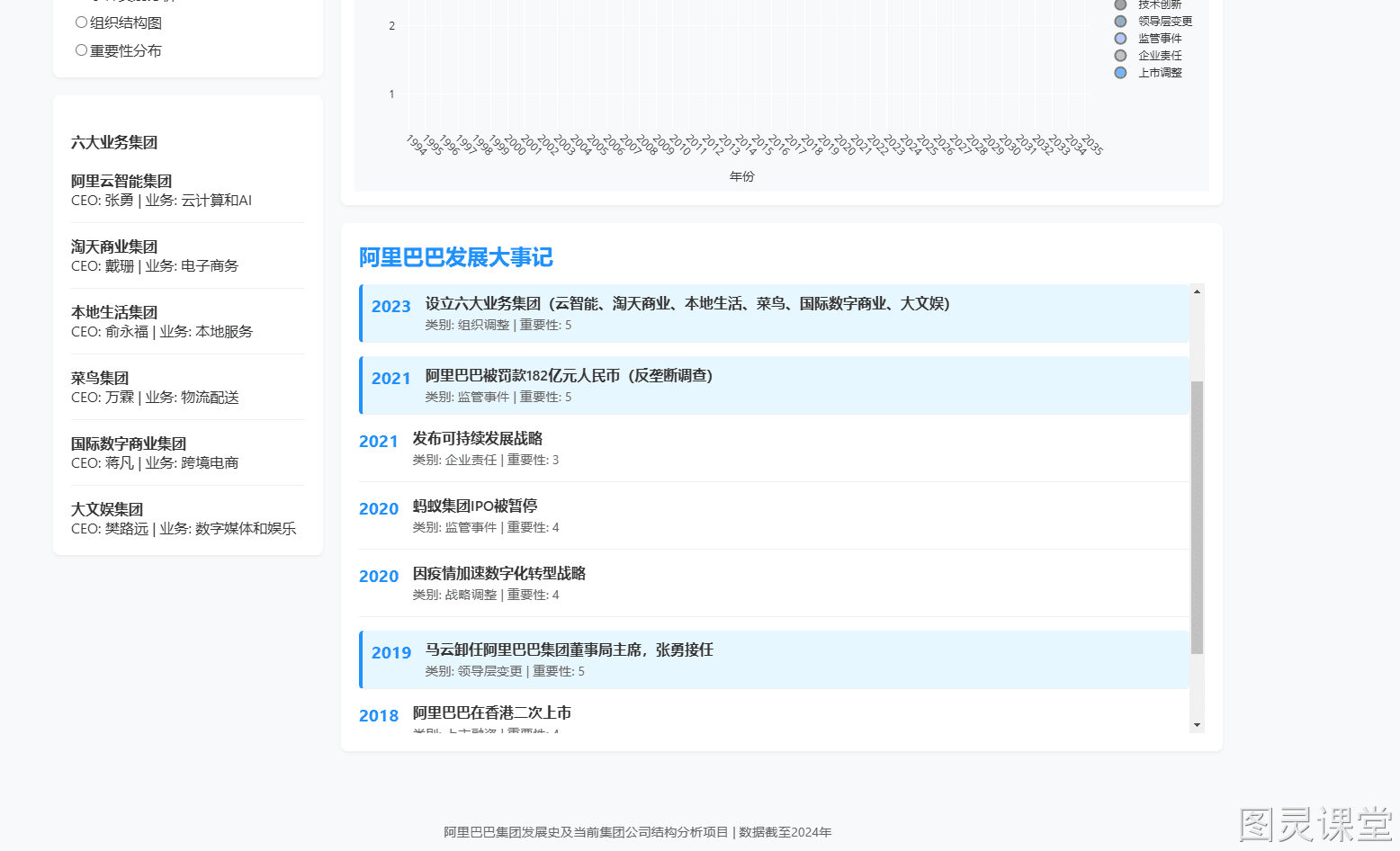1400x851 pixels.
Task: Select the 组织结构图 radio button
Action: 81,22
